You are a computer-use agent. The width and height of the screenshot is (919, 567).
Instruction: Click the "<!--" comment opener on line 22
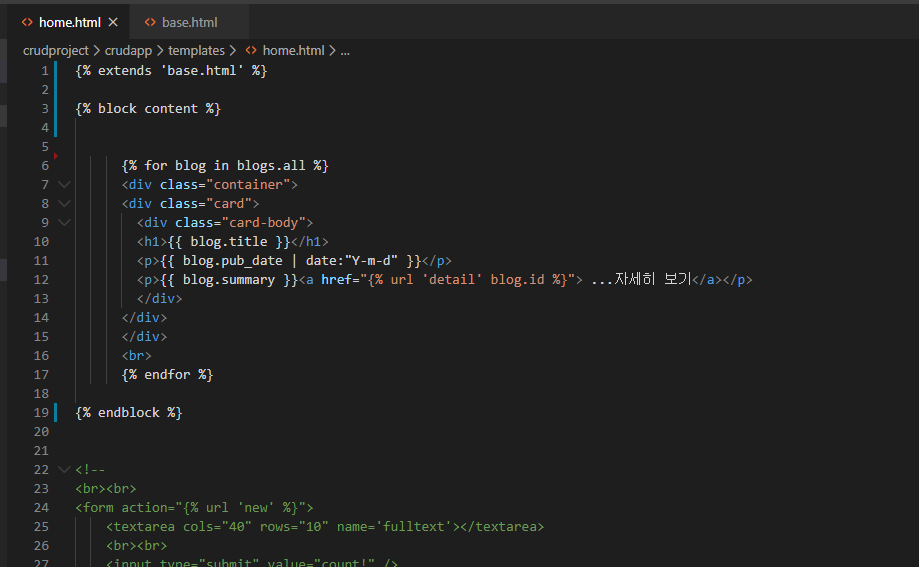point(90,469)
